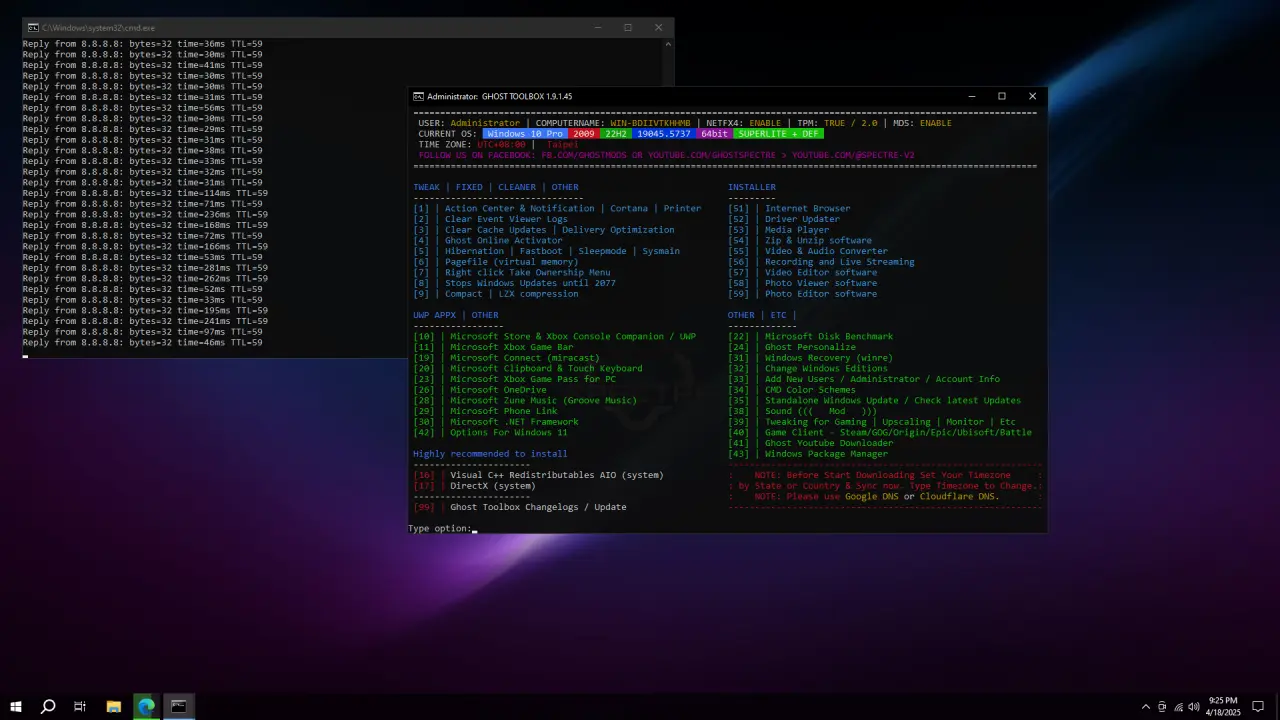Close the cmd.exe ping window
This screenshot has height=720, width=1280.
[659, 28]
